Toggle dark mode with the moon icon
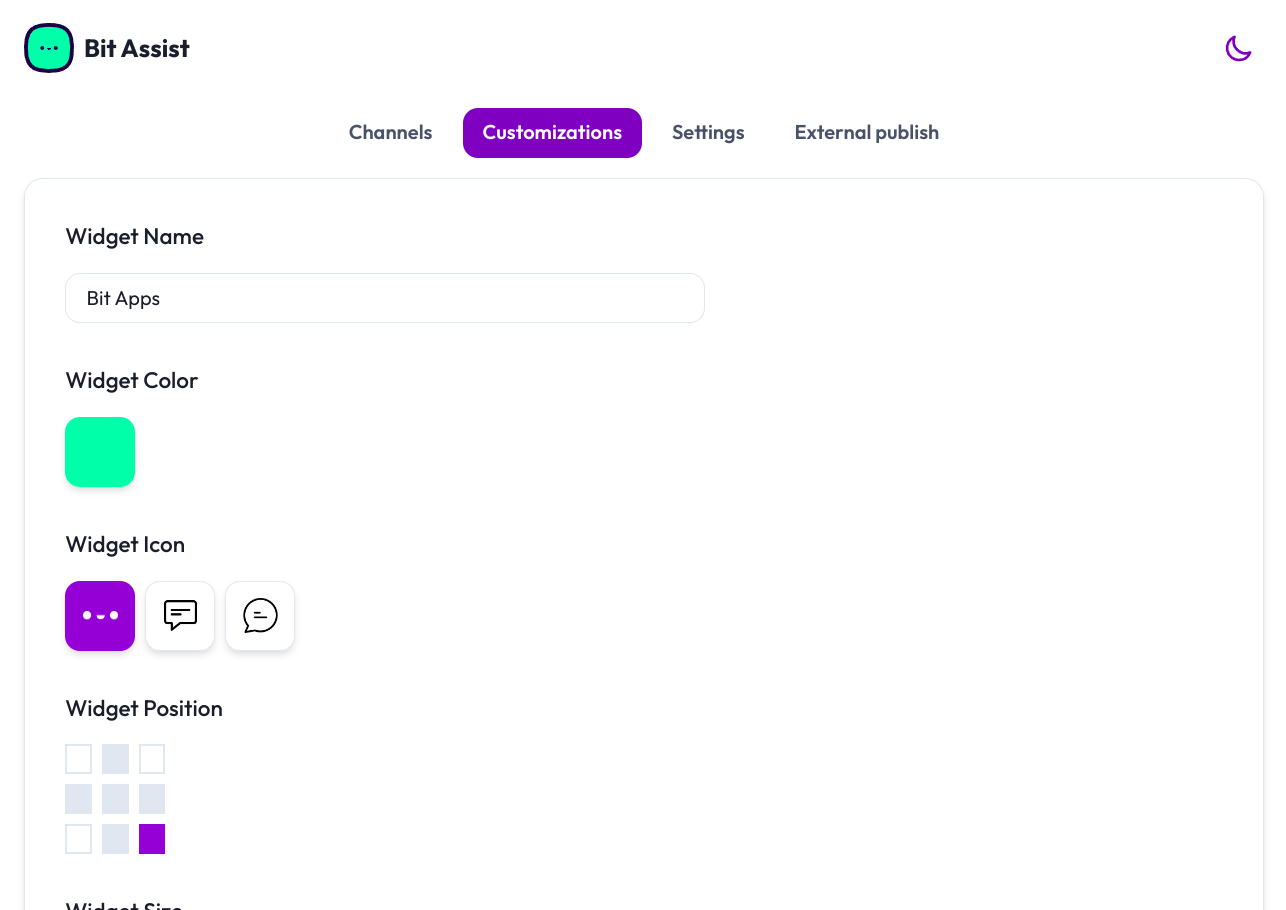Viewport: 1286px width, 910px height. click(1238, 48)
